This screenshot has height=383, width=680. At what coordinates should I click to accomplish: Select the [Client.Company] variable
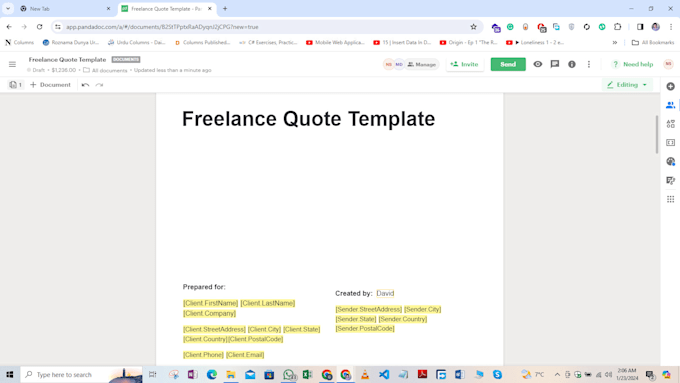209,313
